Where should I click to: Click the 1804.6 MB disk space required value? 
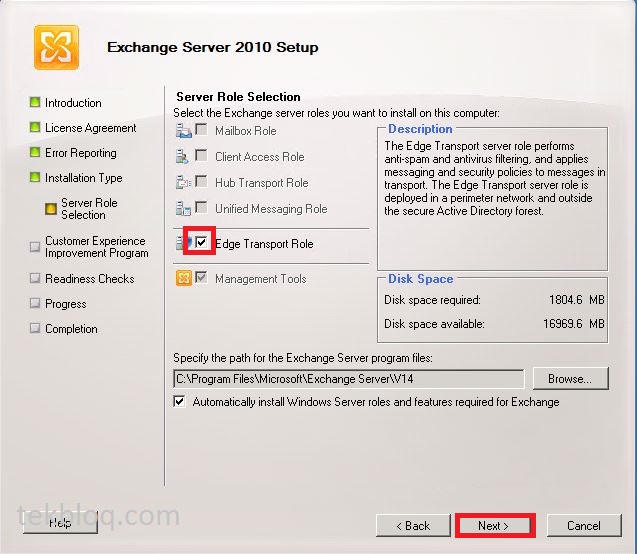(x=576, y=300)
